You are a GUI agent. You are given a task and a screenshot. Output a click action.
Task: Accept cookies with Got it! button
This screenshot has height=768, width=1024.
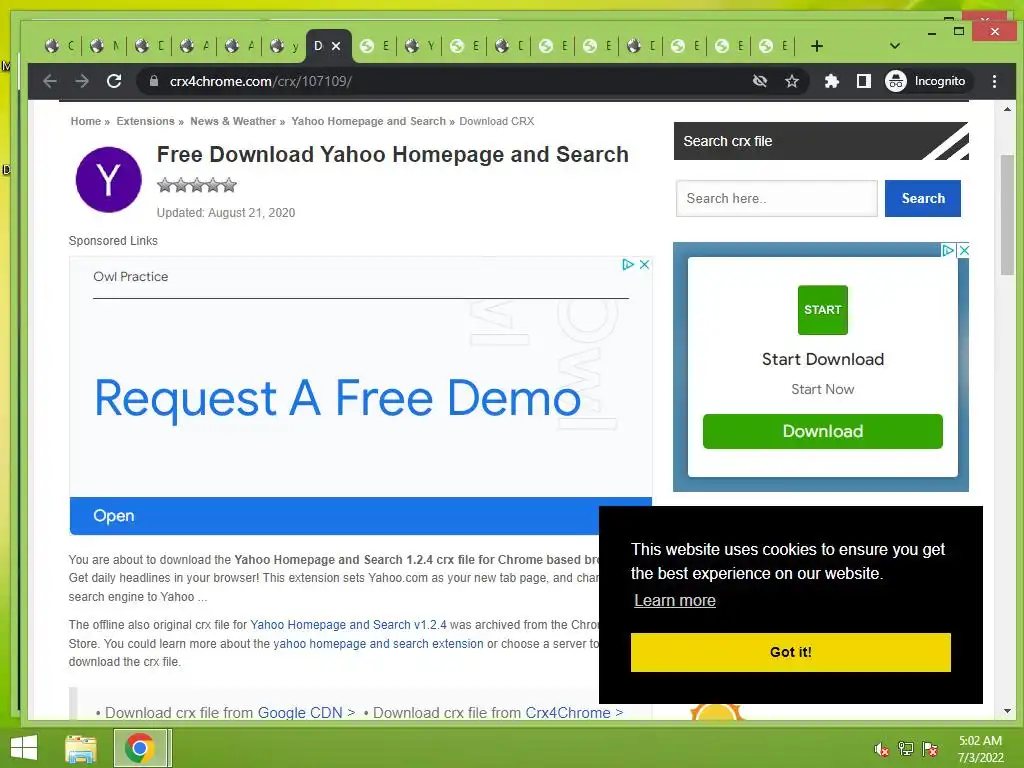790,652
